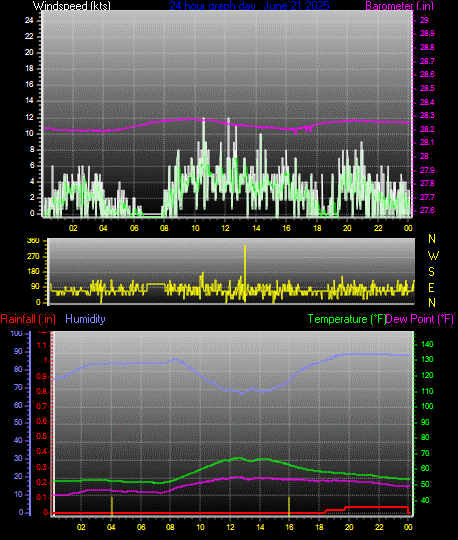Select barometer scale value 28.2
Screen dimensions: 458x540
click(x=427, y=129)
